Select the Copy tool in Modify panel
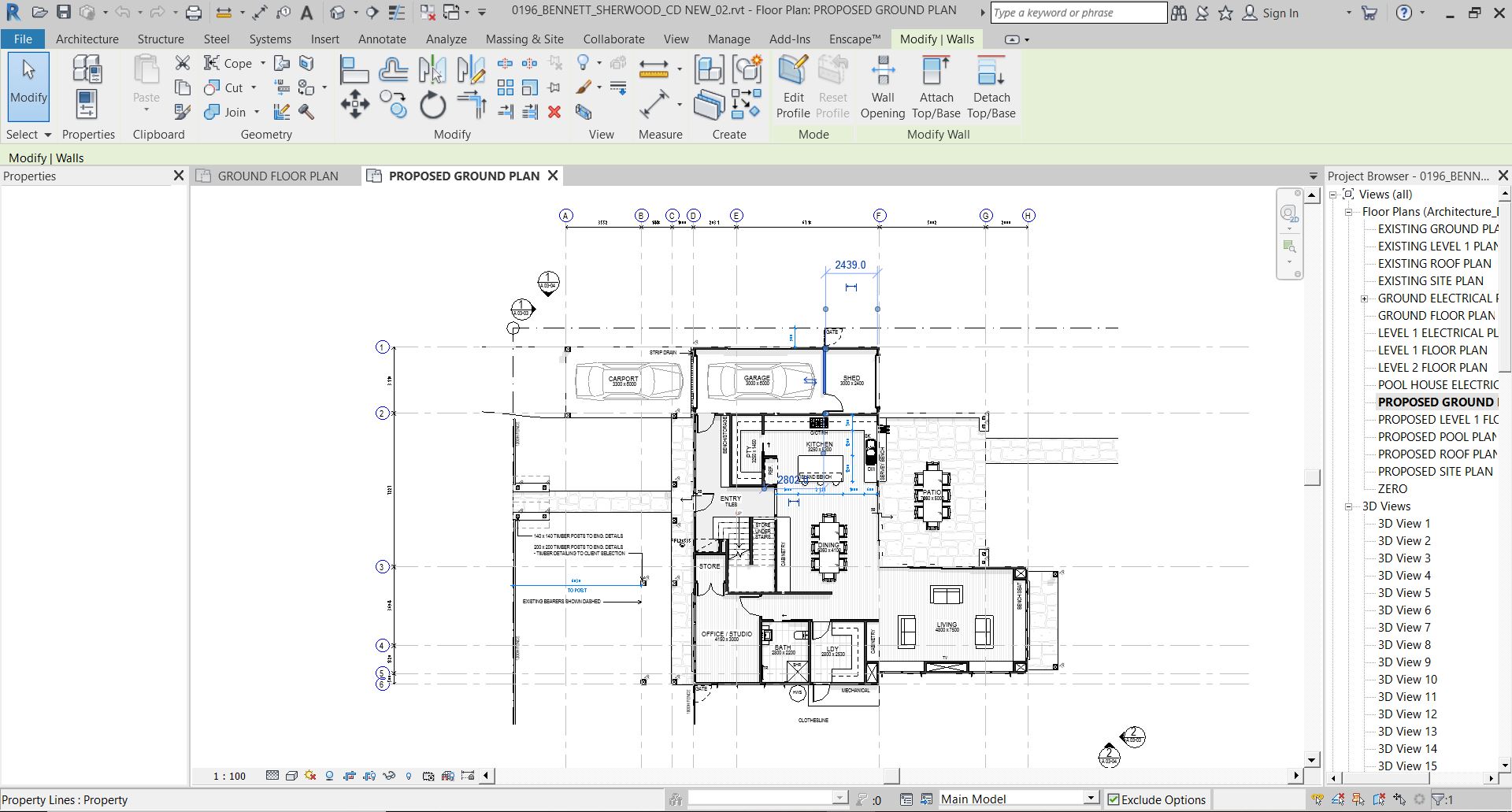Image resolution: width=1512 pixels, height=812 pixels. click(393, 104)
